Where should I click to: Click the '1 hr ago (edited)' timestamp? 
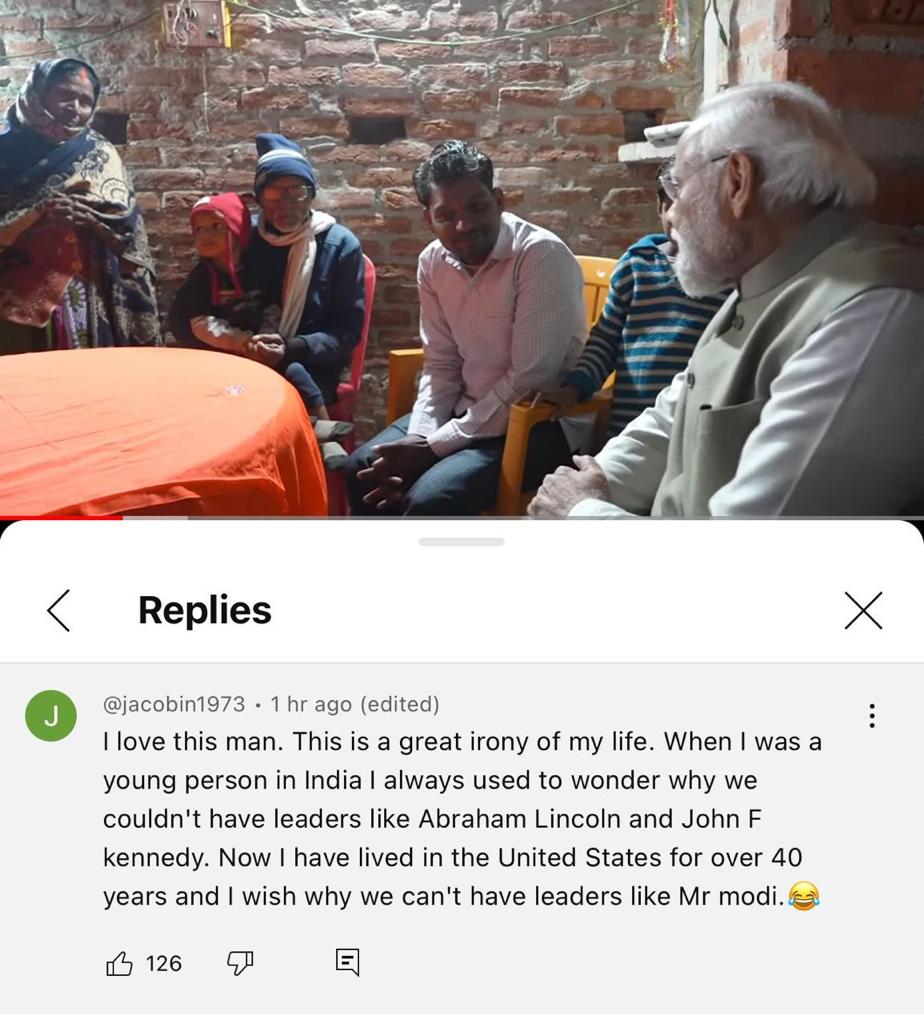click(355, 704)
